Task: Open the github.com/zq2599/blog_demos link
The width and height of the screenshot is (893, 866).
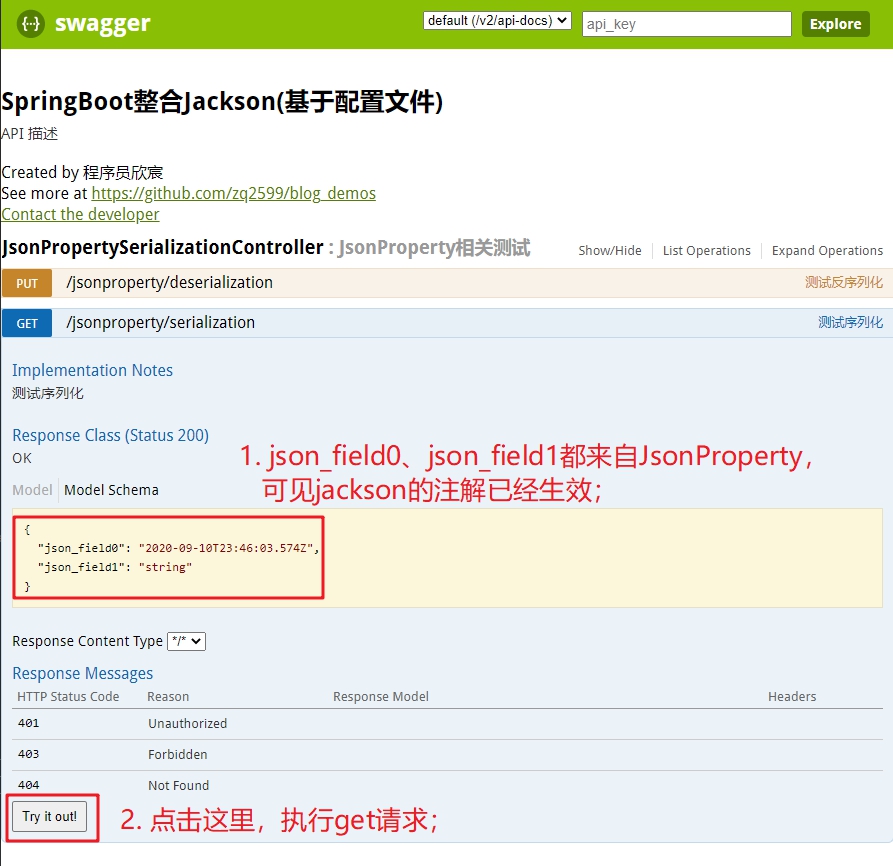Action: pyautogui.click(x=234, y=194)
